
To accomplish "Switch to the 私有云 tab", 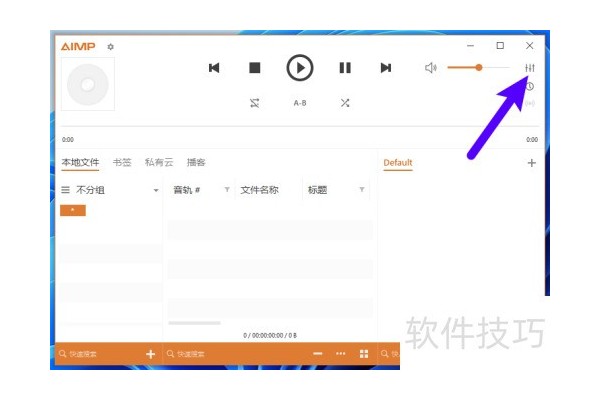I will 159,163.
